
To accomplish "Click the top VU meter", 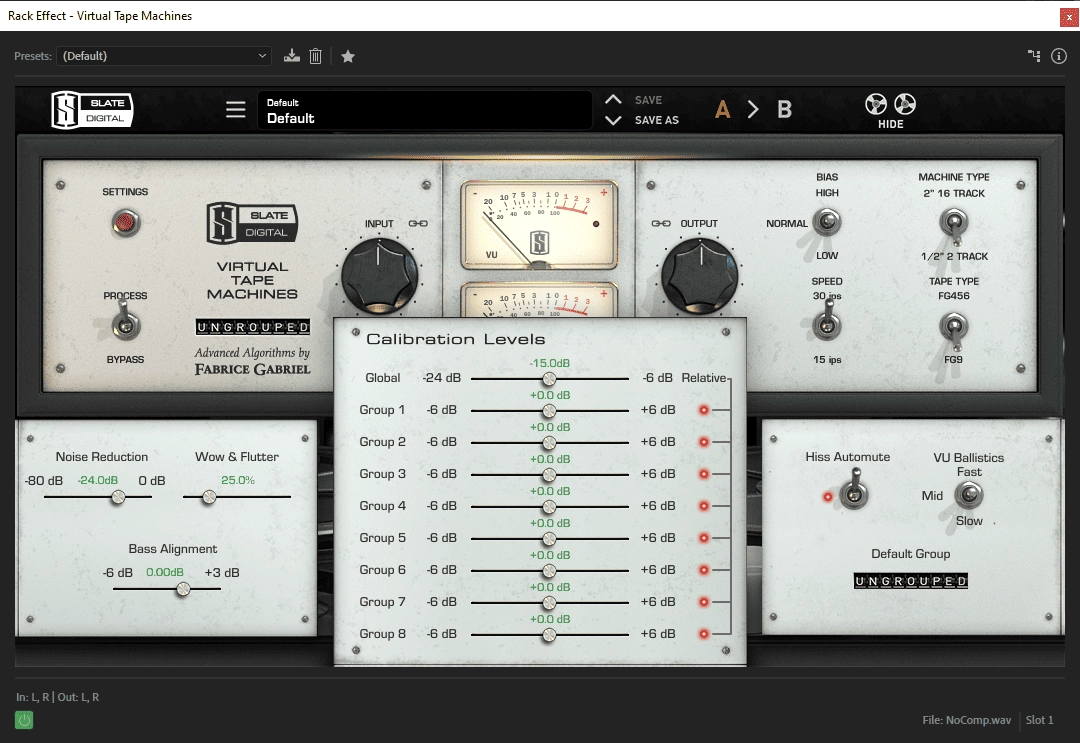I will pos(539,224).
